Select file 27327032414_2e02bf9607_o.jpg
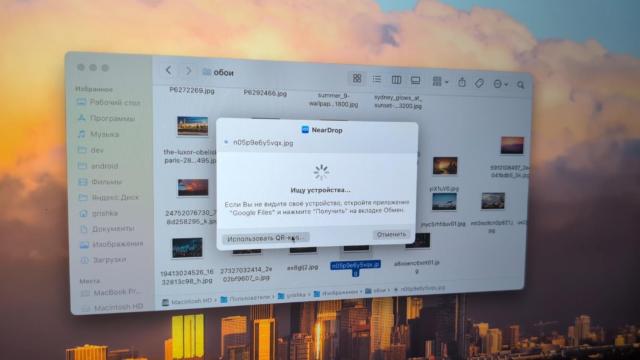This screenshot has width=640, height=360. (x=246, y=274)
